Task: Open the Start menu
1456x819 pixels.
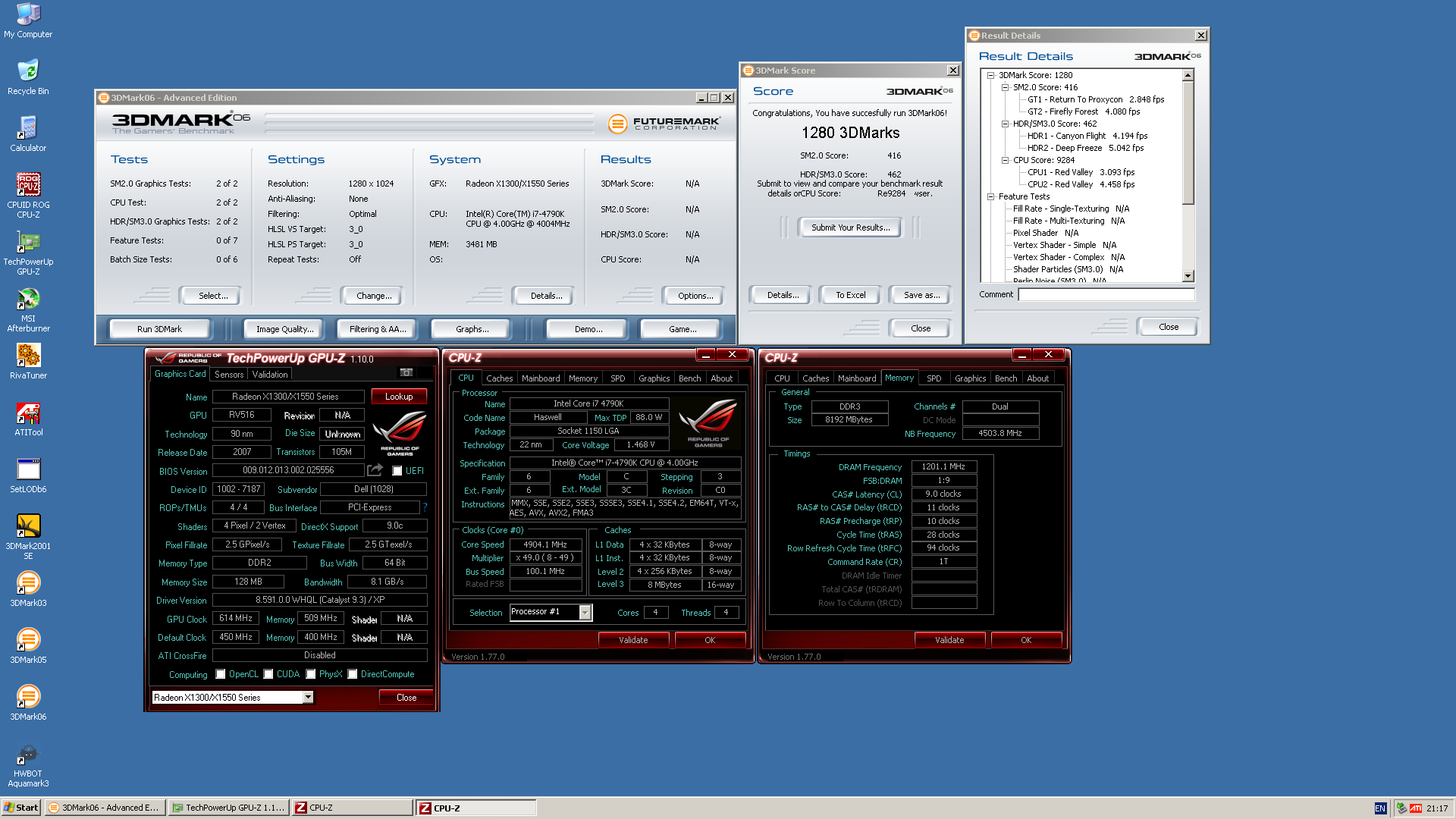Action: pyautogui.click(x=21, y=808)
